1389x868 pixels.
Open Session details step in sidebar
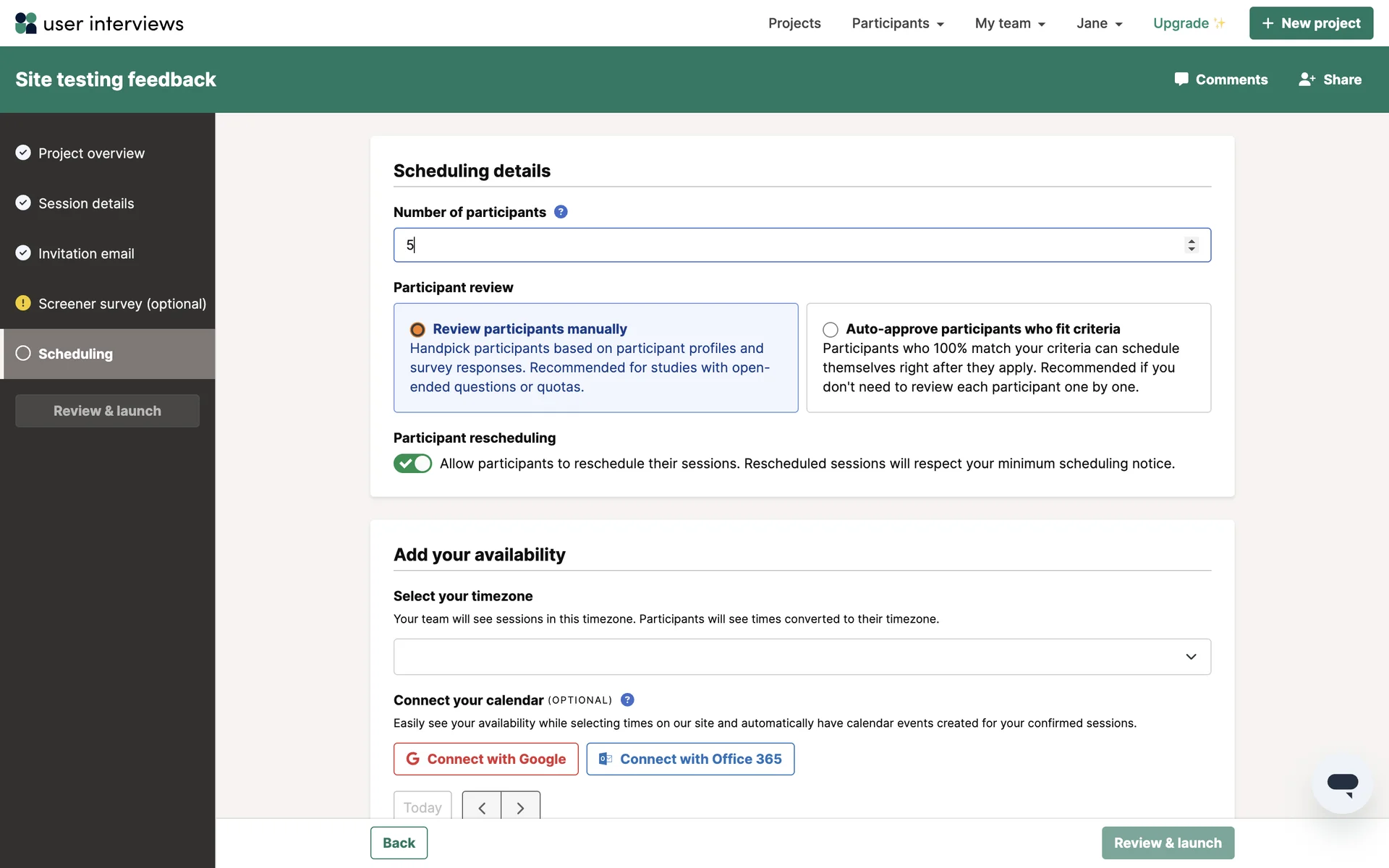(x=86, y=203)
